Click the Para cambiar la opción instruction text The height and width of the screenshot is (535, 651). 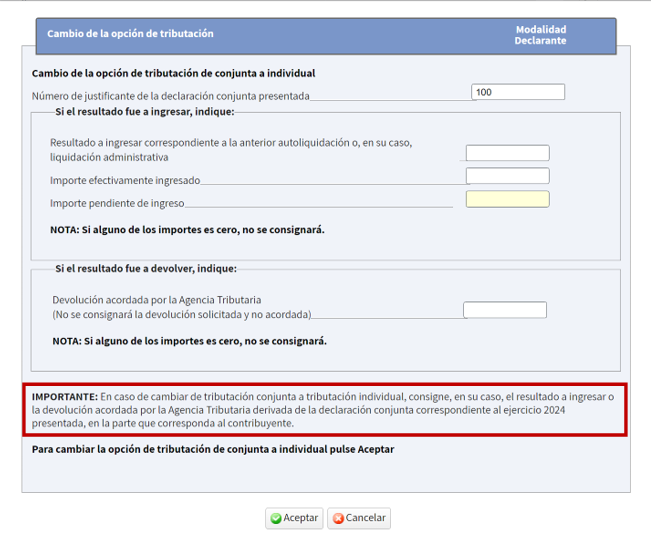click(x=213, y=449)
